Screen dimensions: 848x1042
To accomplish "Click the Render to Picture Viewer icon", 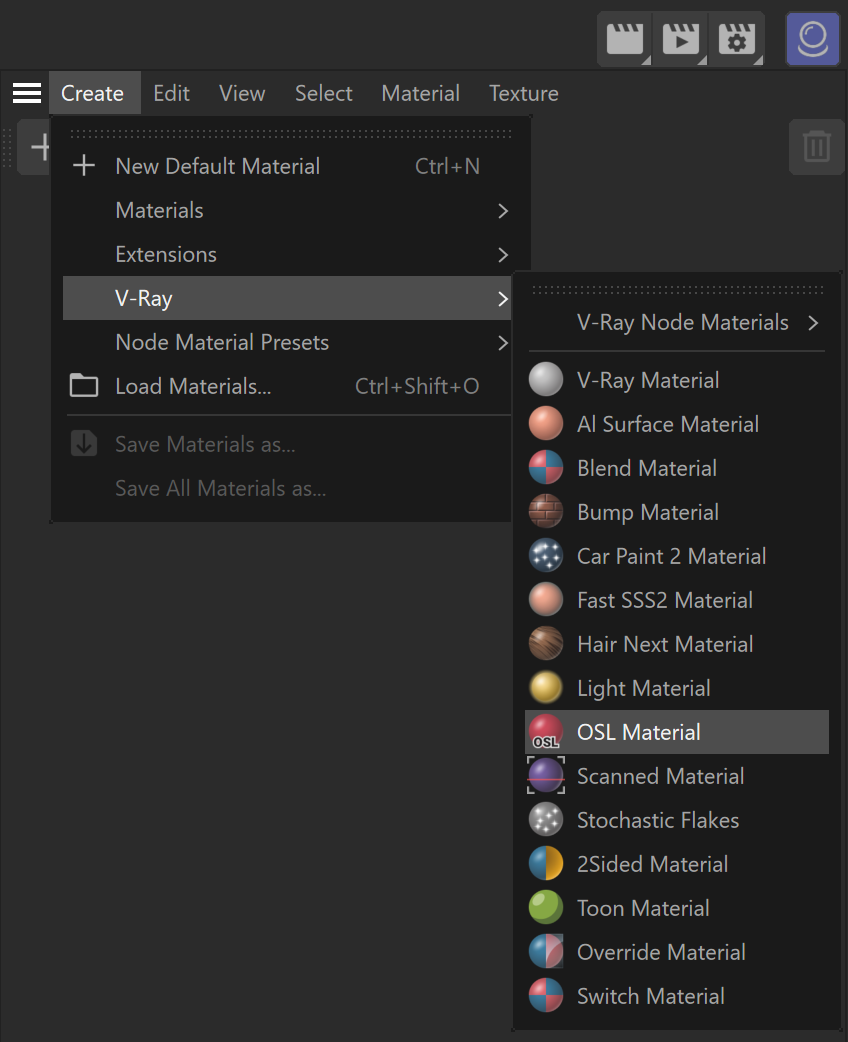I will [x=681, y=39].
